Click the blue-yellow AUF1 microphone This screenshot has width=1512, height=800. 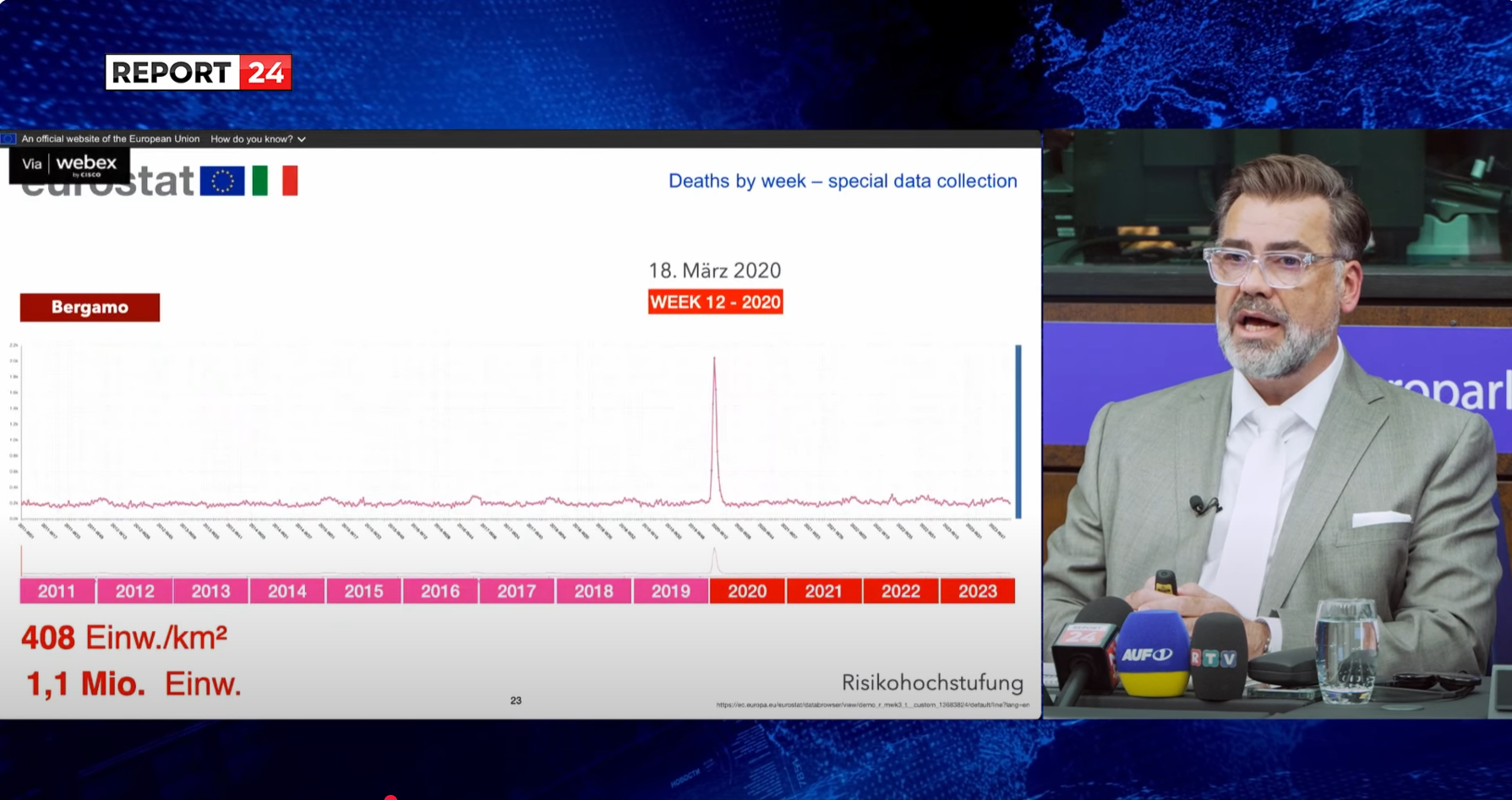click(1153, 655)
